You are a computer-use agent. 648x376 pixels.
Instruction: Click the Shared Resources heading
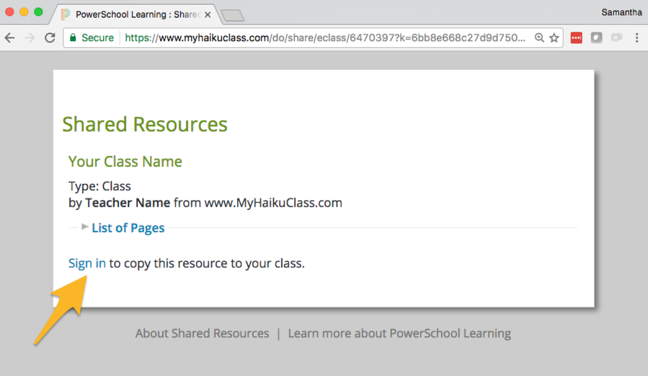point(145,124)
